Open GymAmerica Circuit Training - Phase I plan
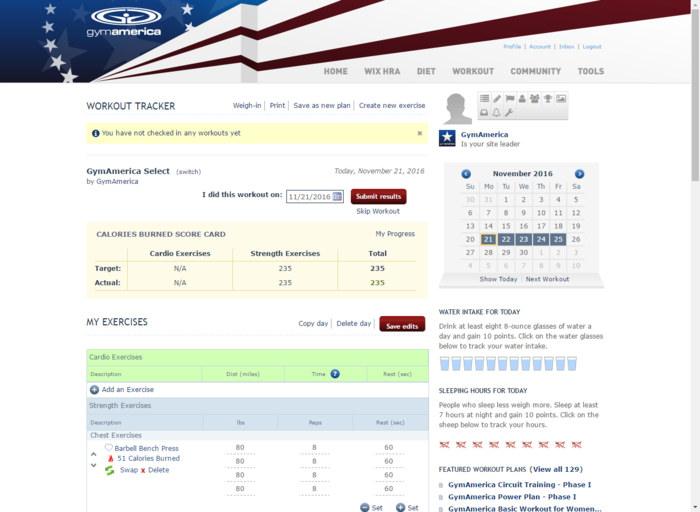The image size is (700, 512). [x=520, y=485]
